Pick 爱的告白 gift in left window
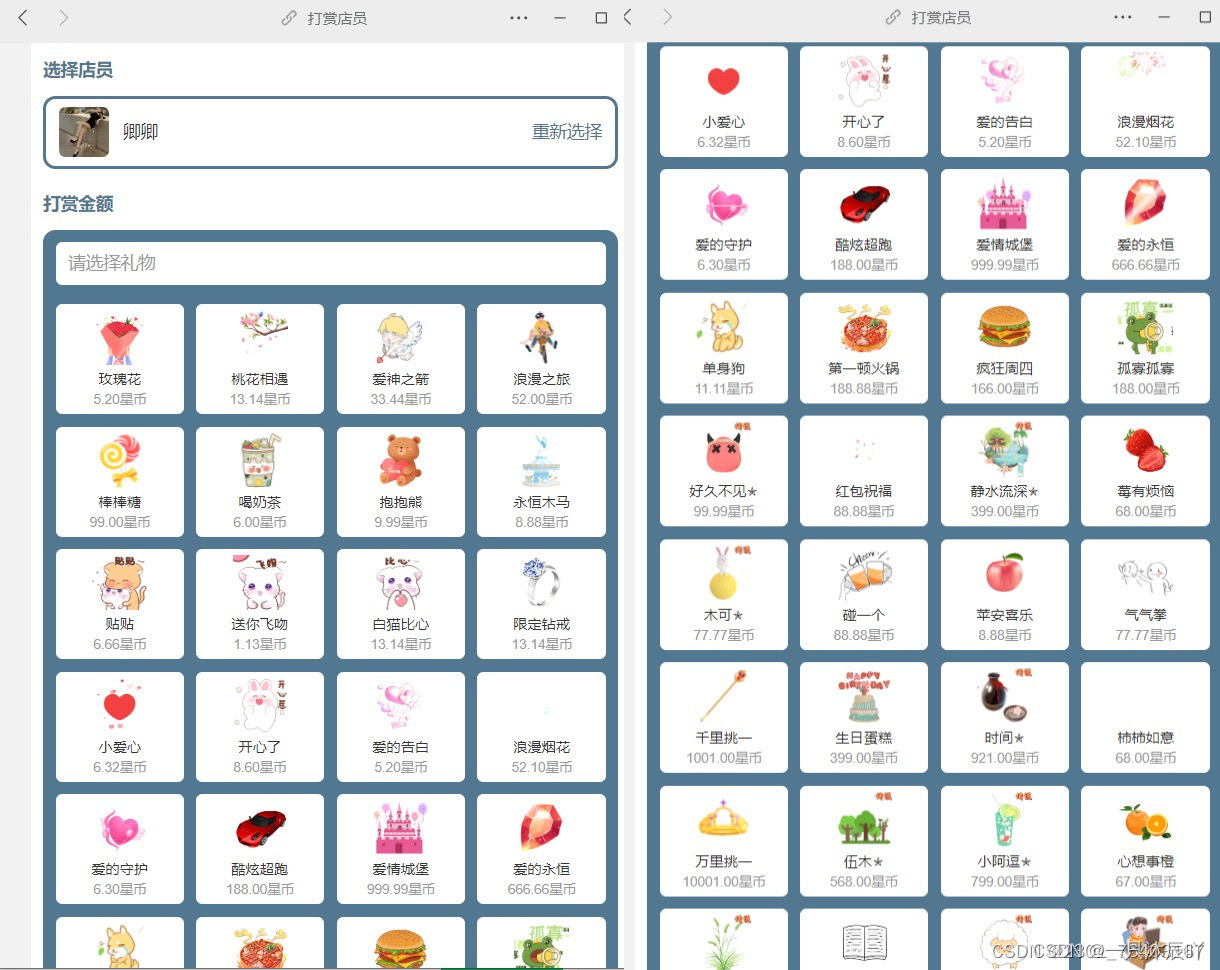The image size is (1220, 970). 401,727
